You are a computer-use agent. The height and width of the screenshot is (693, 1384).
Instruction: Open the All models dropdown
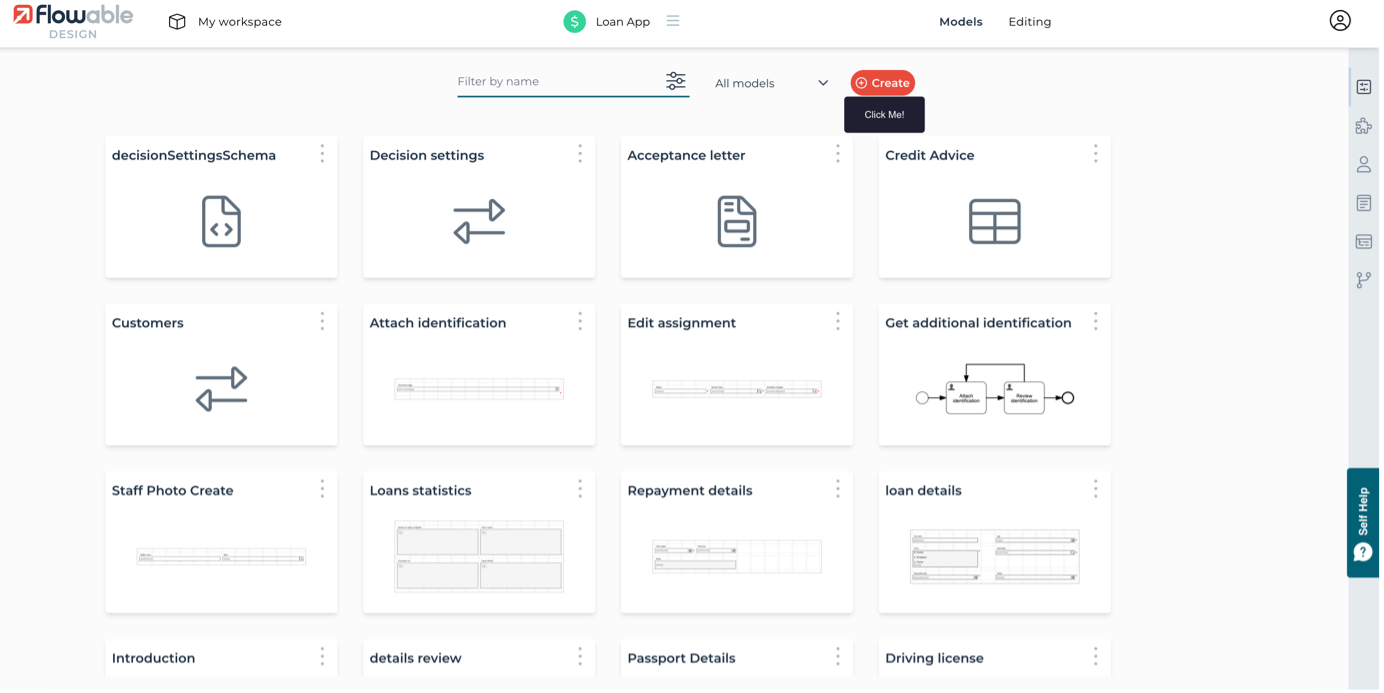(x=770, y=83)
